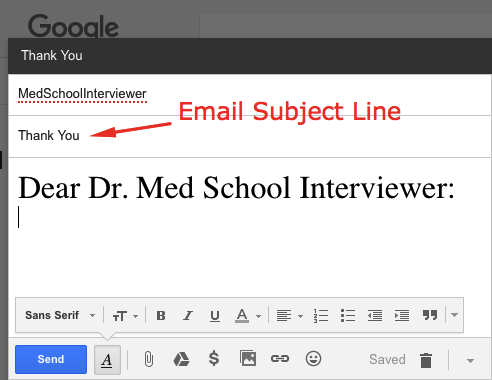492x380 pixels.
Task: Toggle underline formatting
Action: [215, 316]
